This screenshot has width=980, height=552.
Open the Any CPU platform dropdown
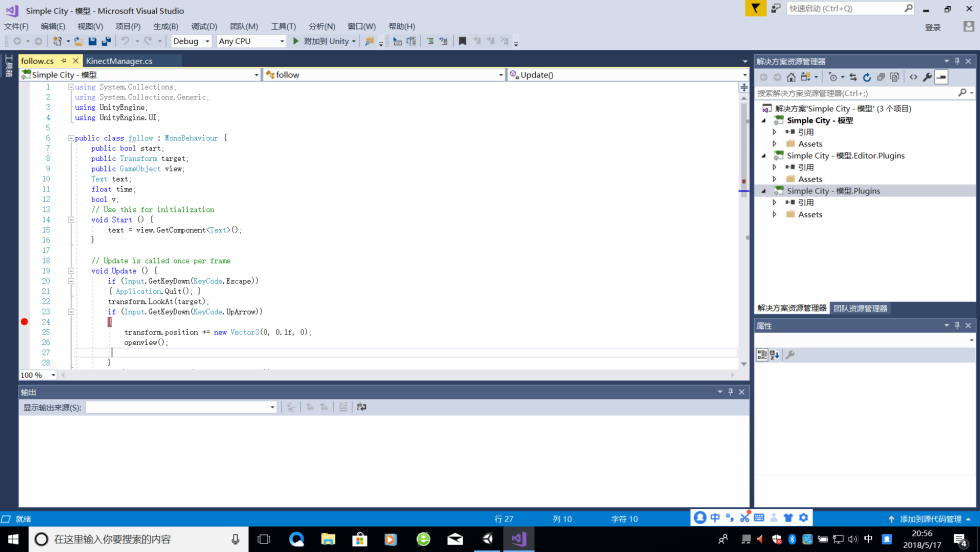[251, 41]
